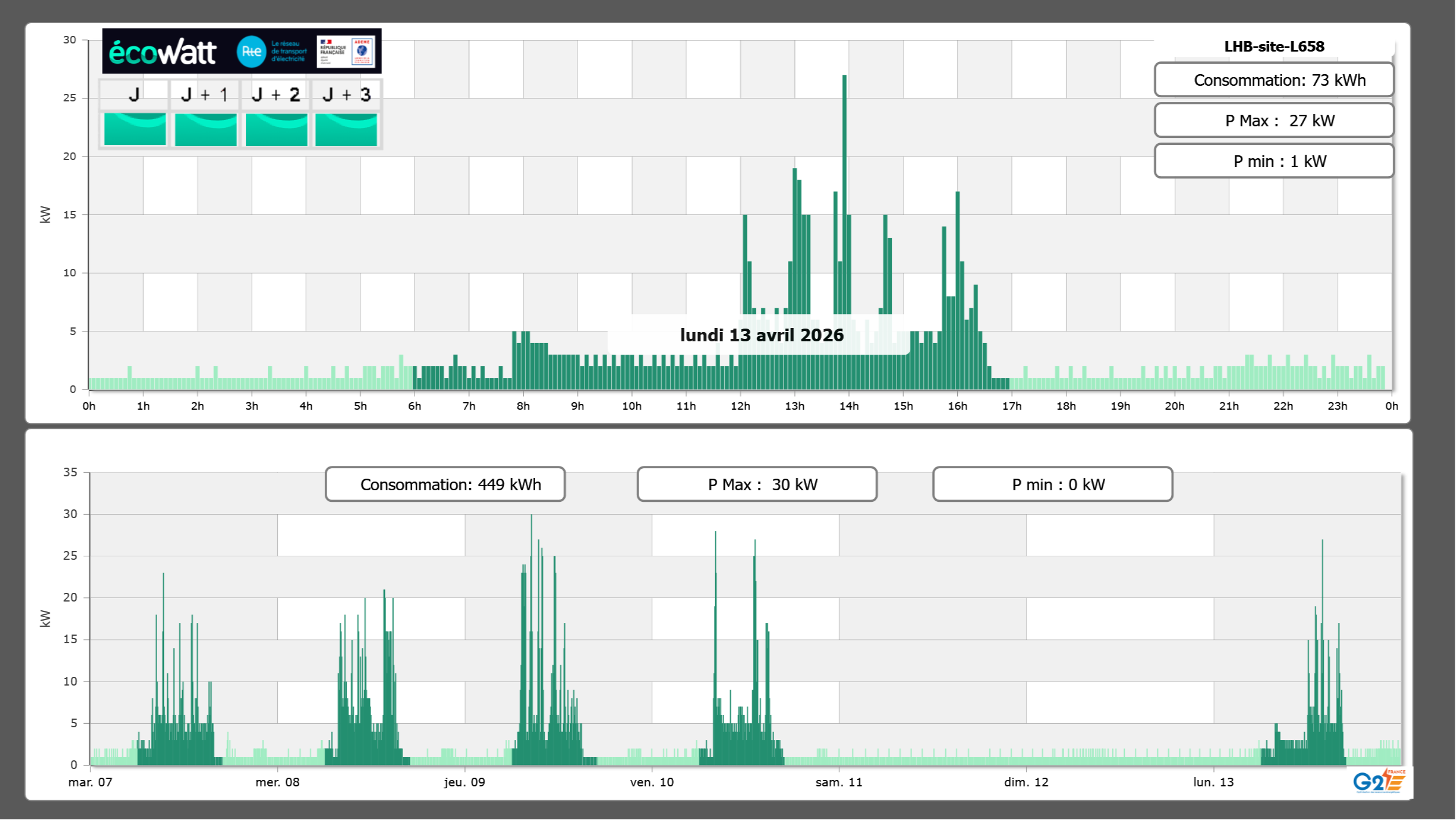The width and height of the screenshot is (1456, 820).
Task: Select the green J+1 signal tile
Action: click(x=205, y=129)
